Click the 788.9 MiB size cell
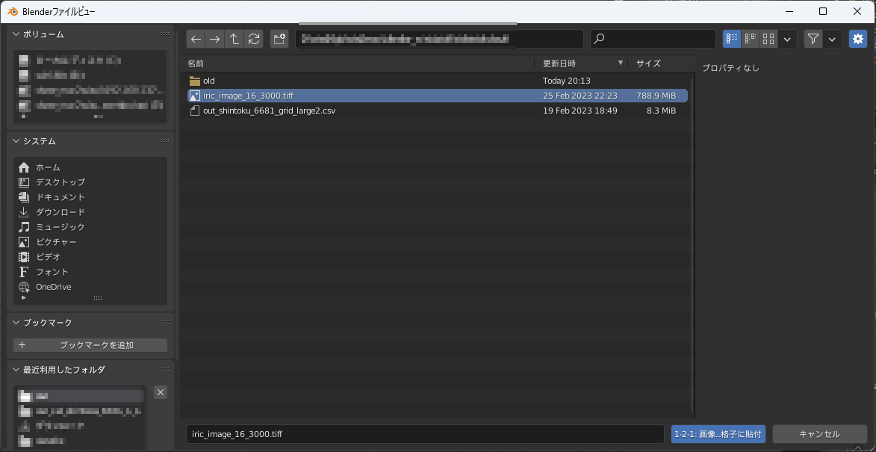The height and width of the screenshot is (452, 876). coord(656,96)
